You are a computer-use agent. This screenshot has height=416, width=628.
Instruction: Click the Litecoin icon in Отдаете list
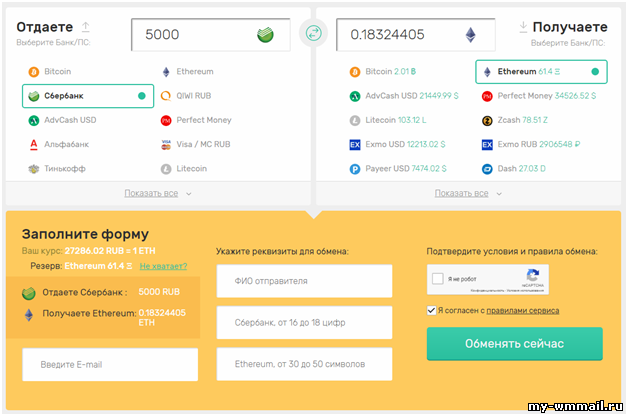[166, 169]
